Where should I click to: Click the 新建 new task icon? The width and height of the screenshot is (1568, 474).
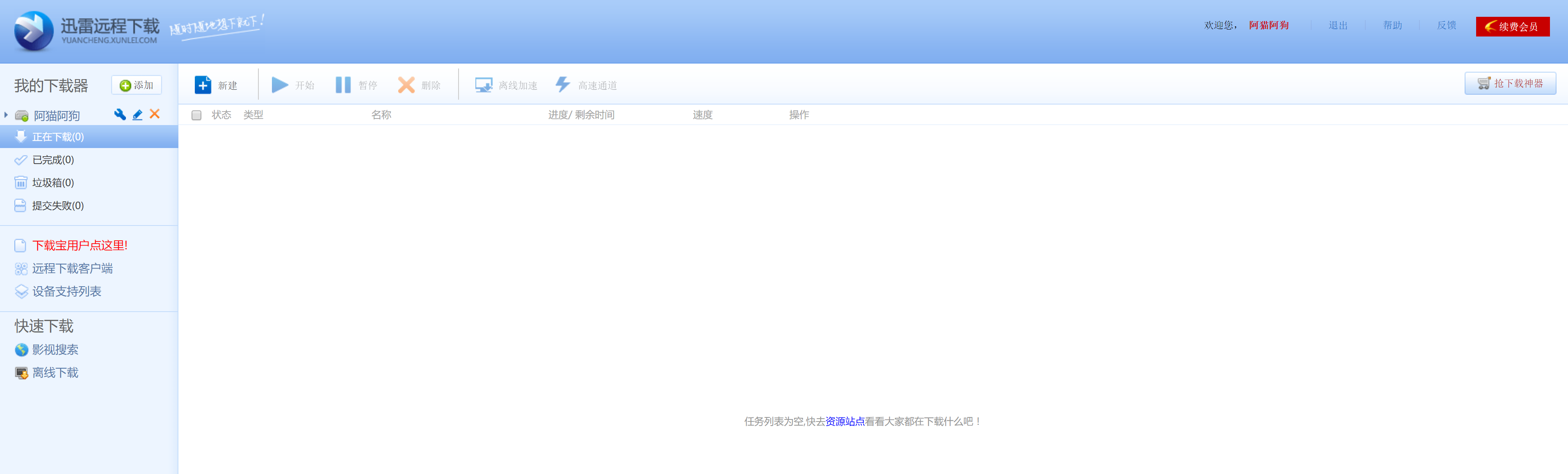pos(203,85)
